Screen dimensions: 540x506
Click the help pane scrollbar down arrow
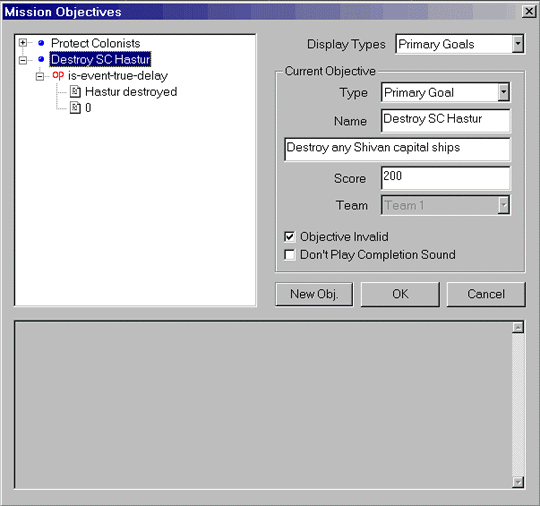[518, 482]
